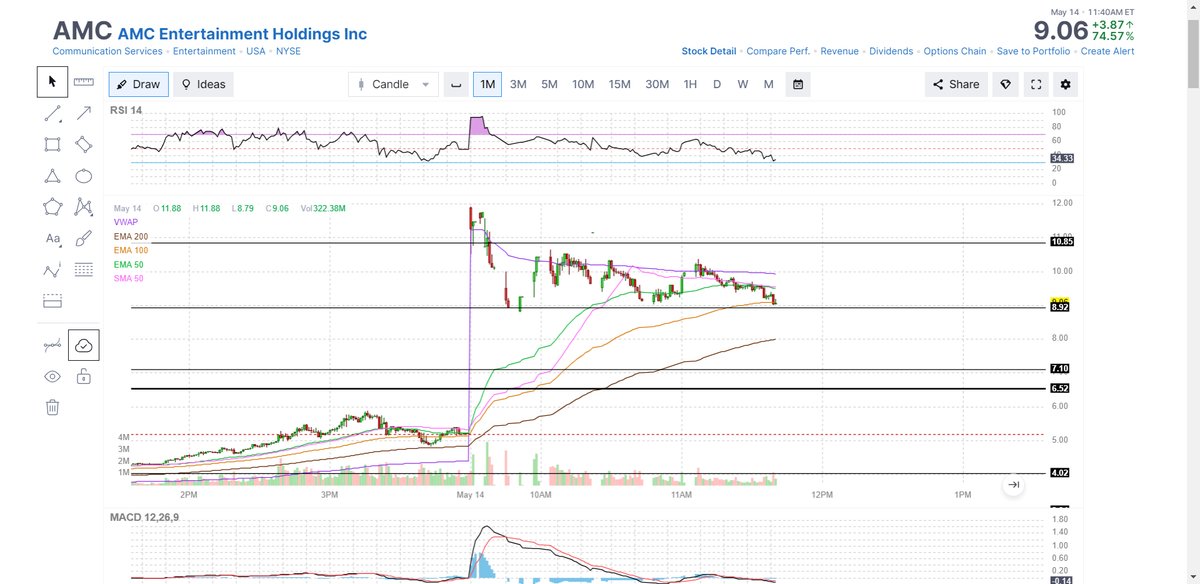The height and width of the screenshot is (584, 1200).
Task: Open the Entertainment industry link
Action: coord(204,51)
